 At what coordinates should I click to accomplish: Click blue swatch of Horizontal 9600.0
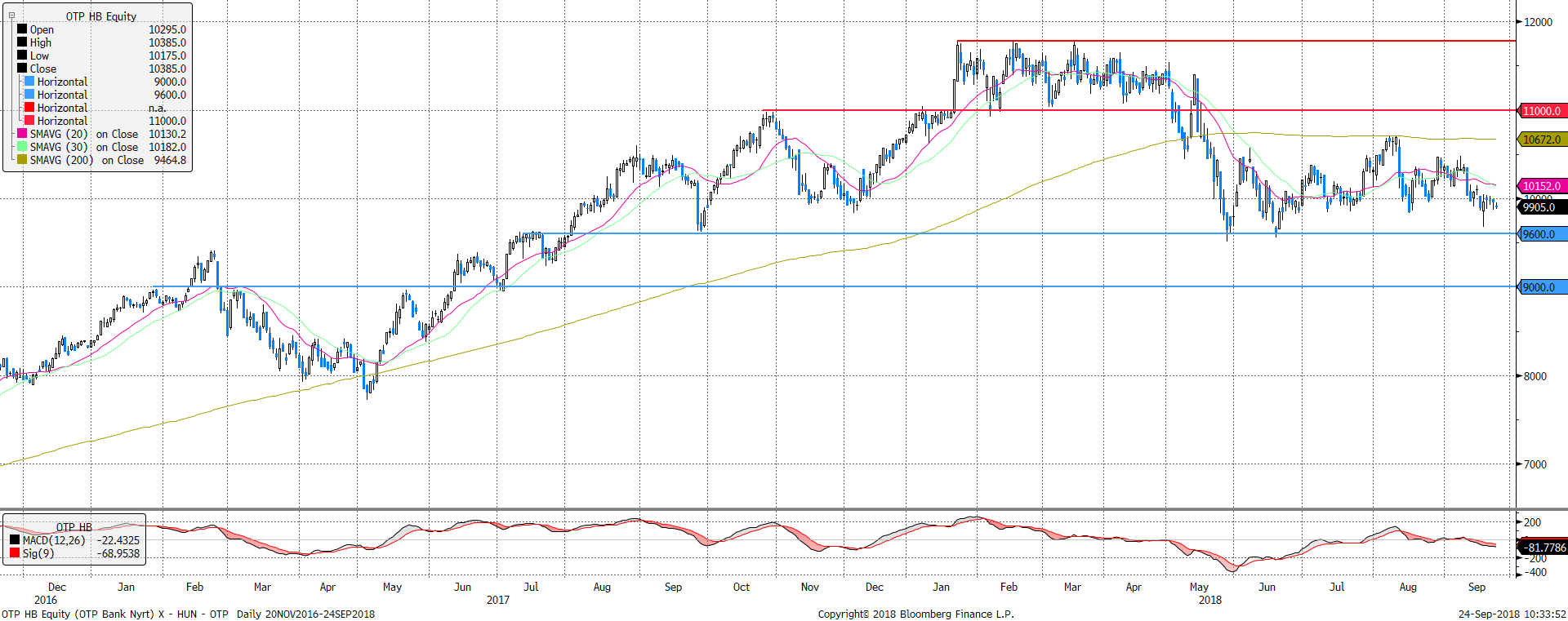click(29, 95)
